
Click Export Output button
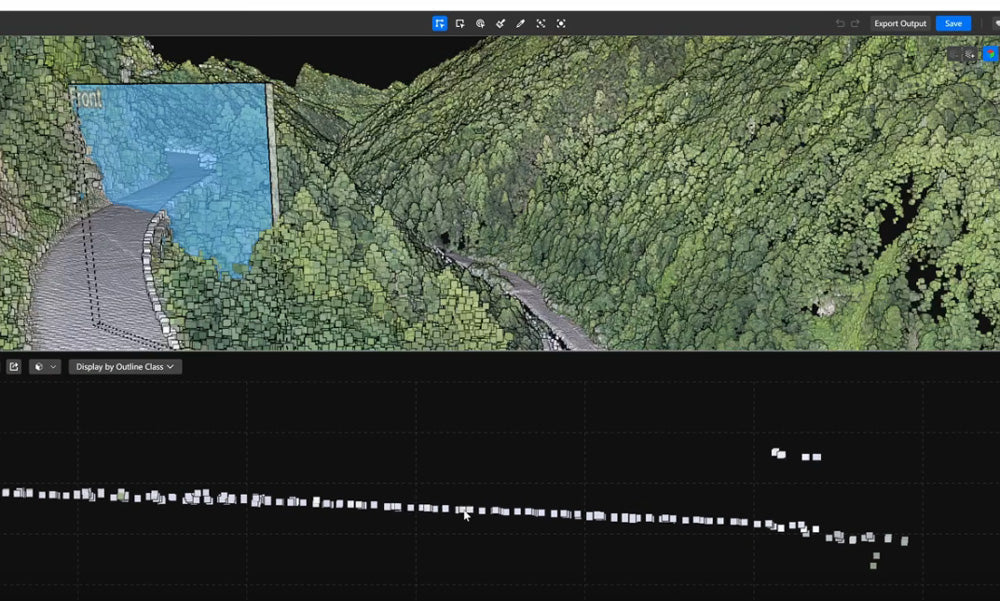(900, 23)
